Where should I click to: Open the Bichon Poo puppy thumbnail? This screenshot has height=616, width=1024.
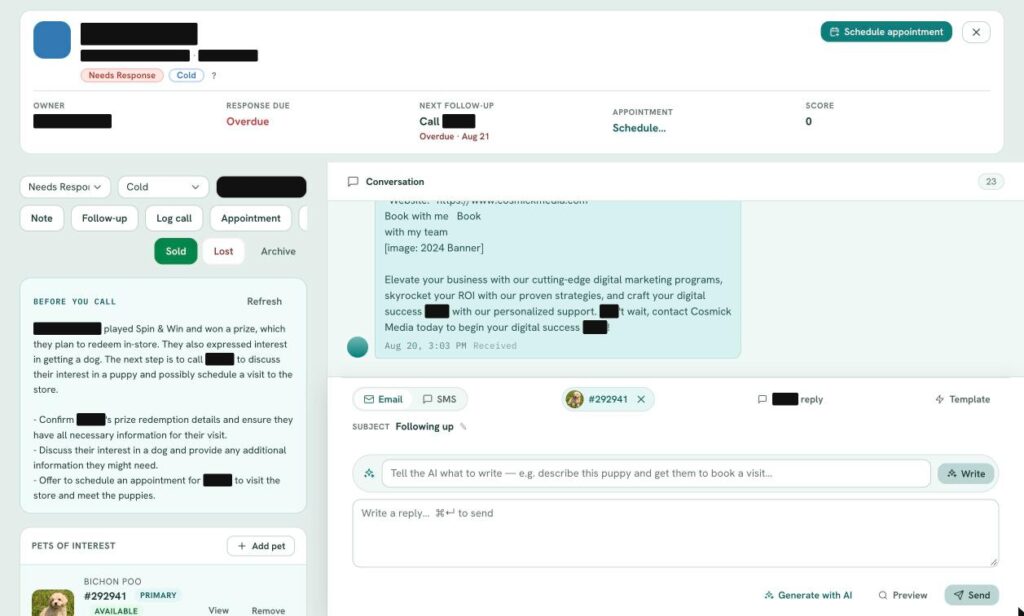53,602
